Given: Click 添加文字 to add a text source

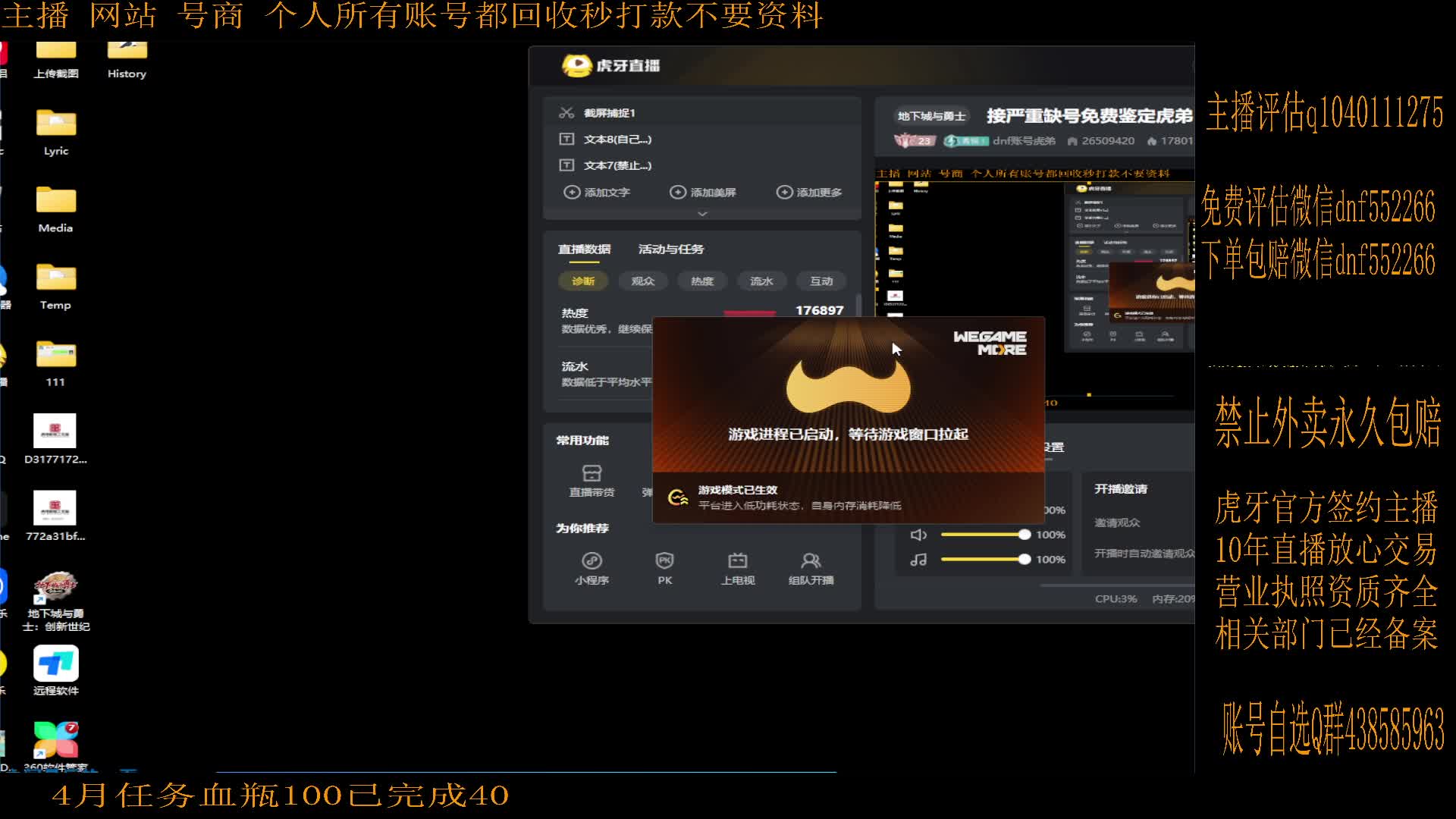Looking at the screenshot, I should tap(598, 192).
